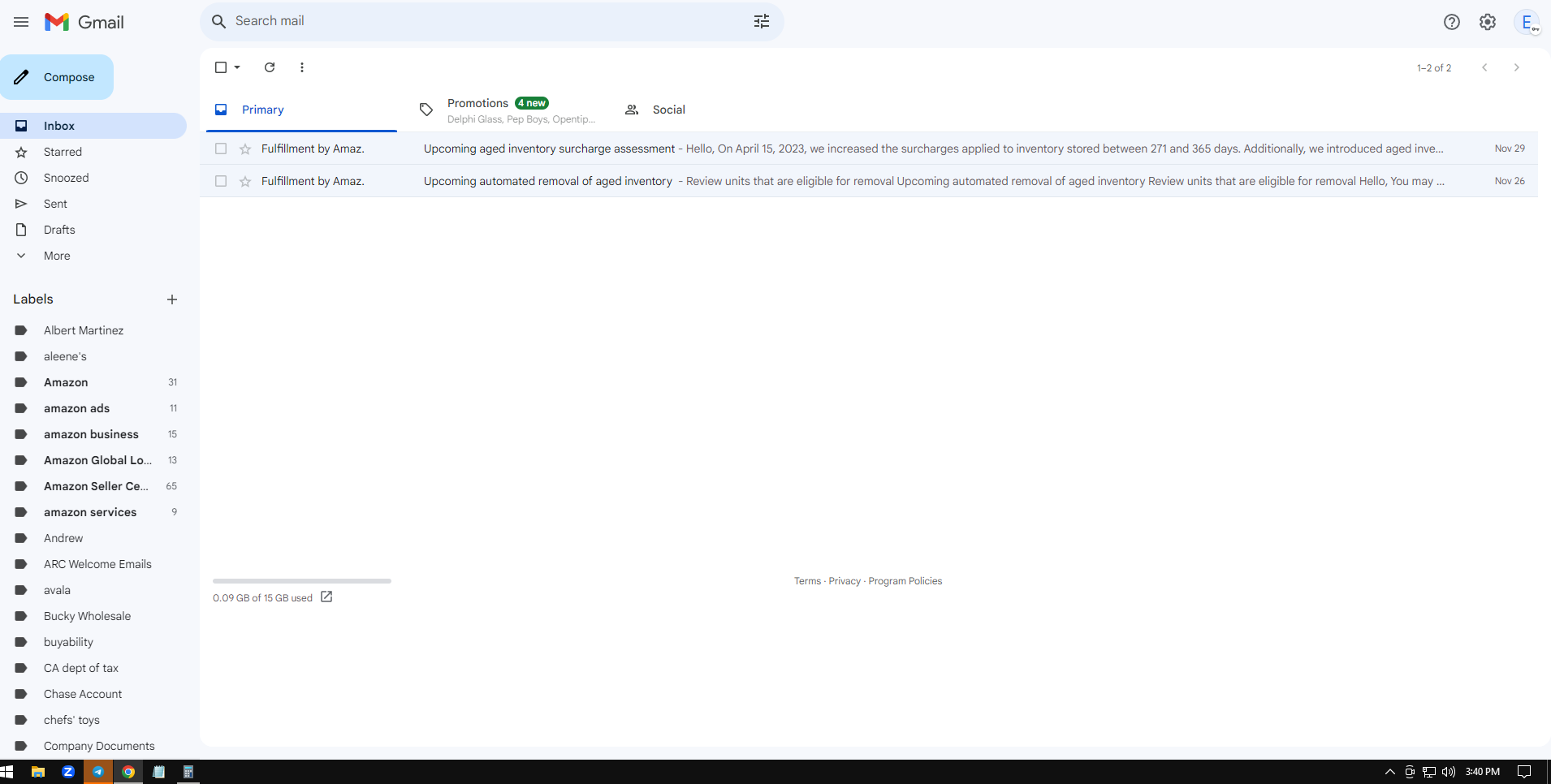Image resolution: width=1551 pixels, height=784 pixels.
Task: Switch to Chrome in the taskbar
Action: pyautogui.click(x=128, y=772)
